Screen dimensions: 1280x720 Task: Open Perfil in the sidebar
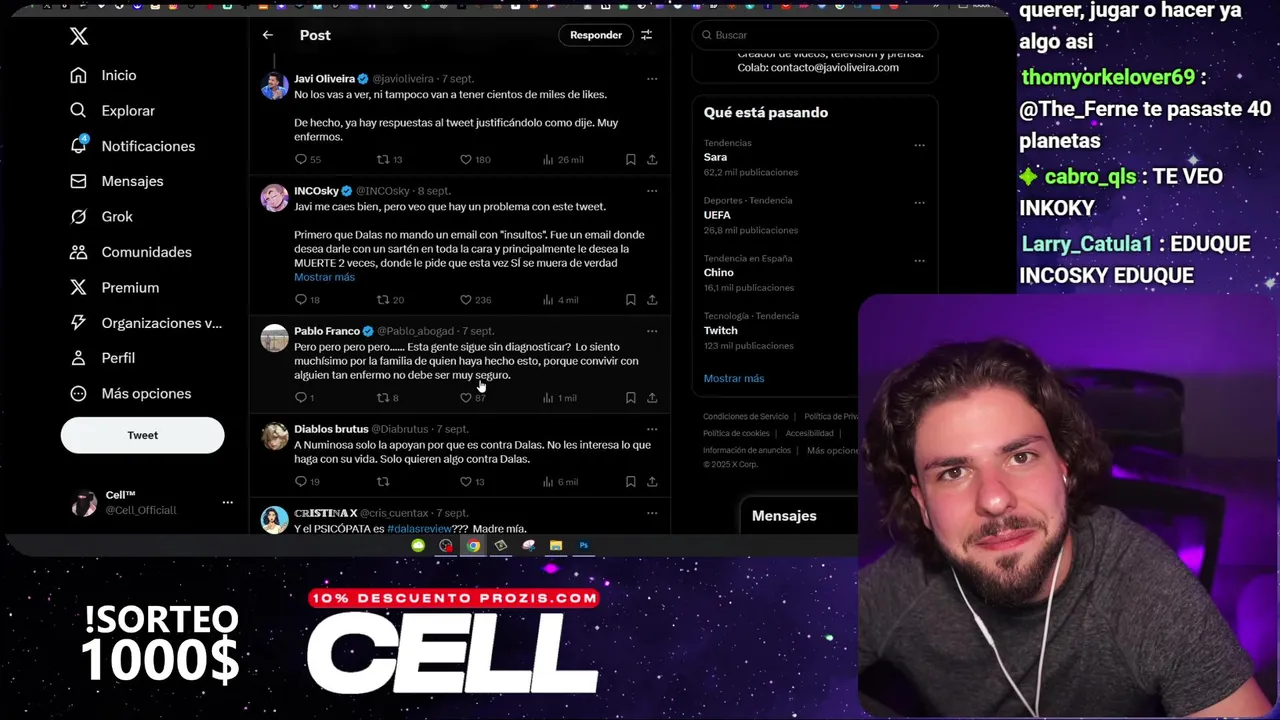(x=102, y=358)
